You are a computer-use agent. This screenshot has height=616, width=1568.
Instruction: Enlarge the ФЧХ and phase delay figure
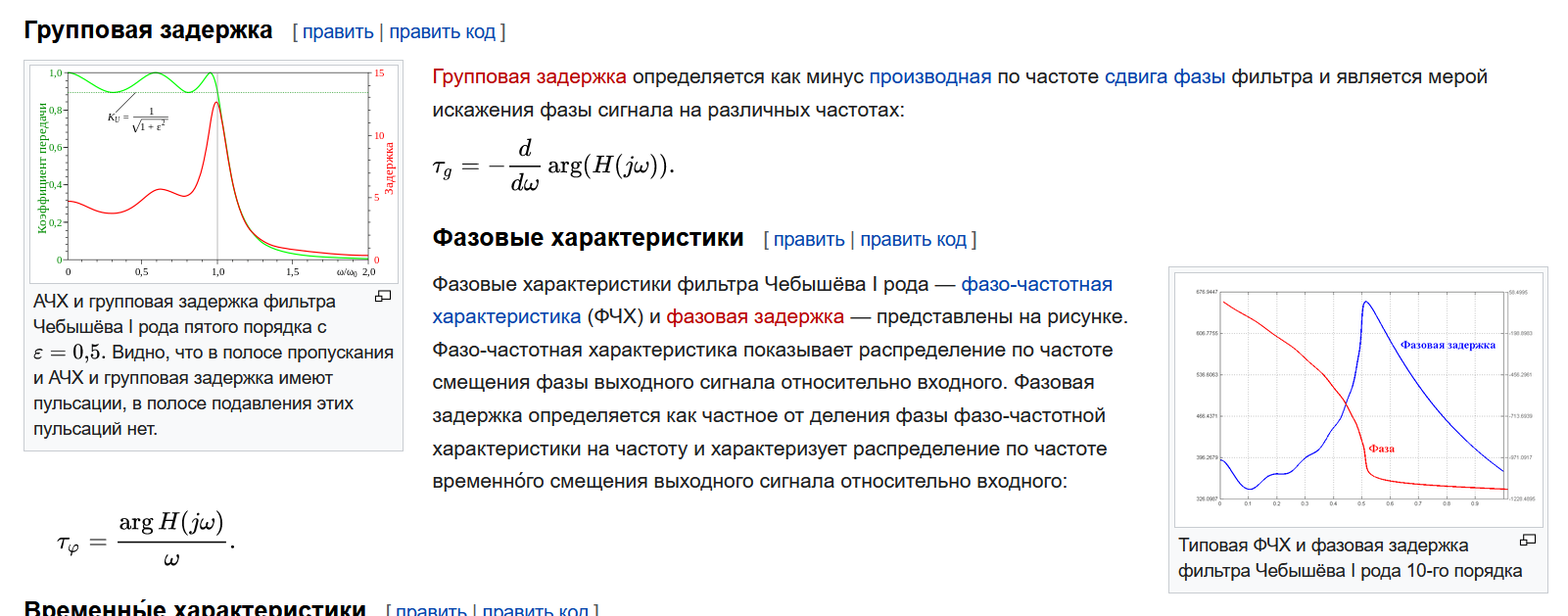(x=1527, y=540)
